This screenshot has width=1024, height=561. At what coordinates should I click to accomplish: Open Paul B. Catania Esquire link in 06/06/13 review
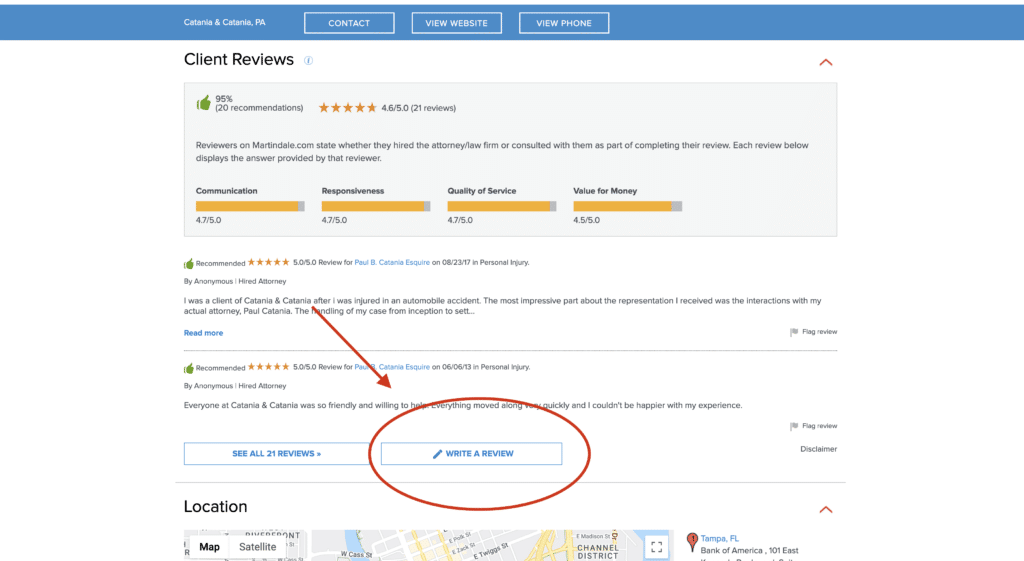(392, 367)
